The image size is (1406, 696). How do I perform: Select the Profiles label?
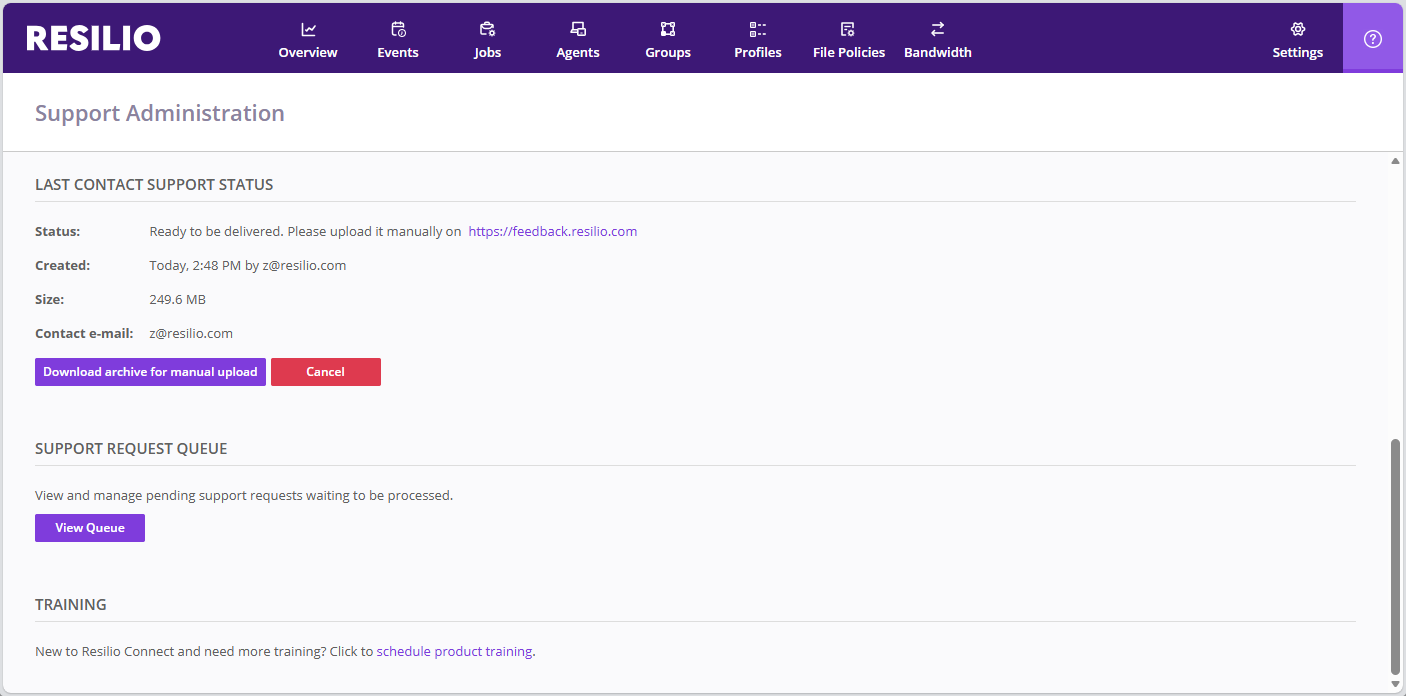(758, 52)
